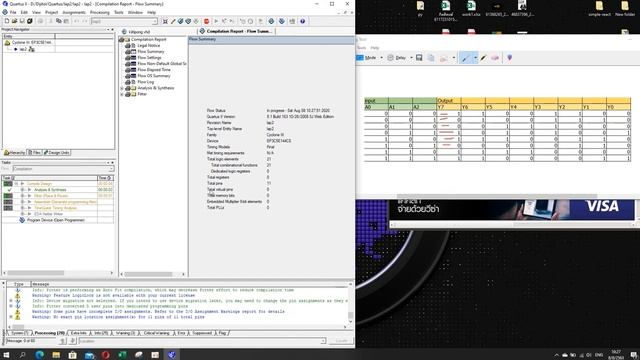
Task: Select Flow Summary in report tree
Action: [151, 51]
